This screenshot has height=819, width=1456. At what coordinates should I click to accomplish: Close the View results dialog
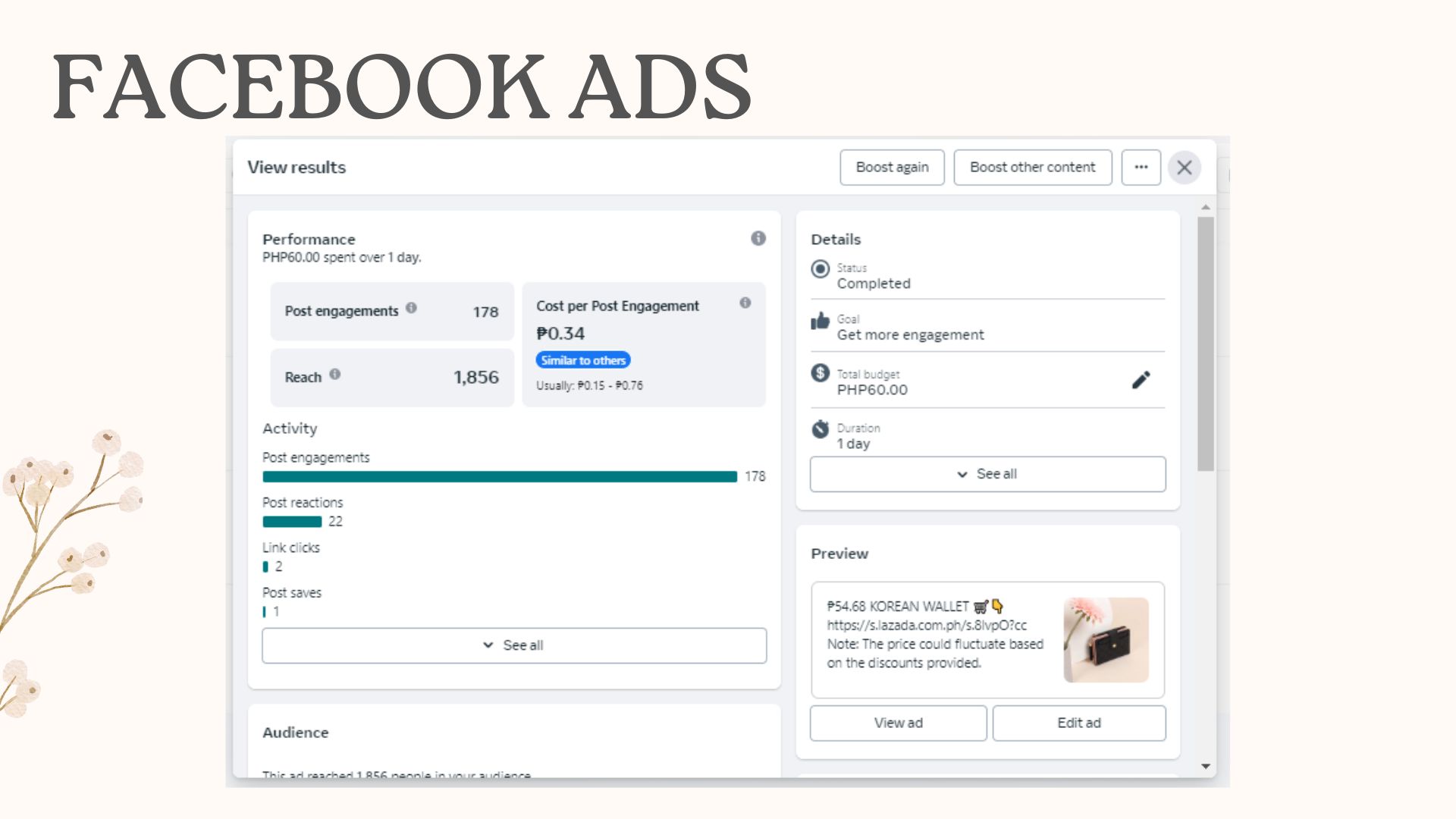(x=1184, y=168)
